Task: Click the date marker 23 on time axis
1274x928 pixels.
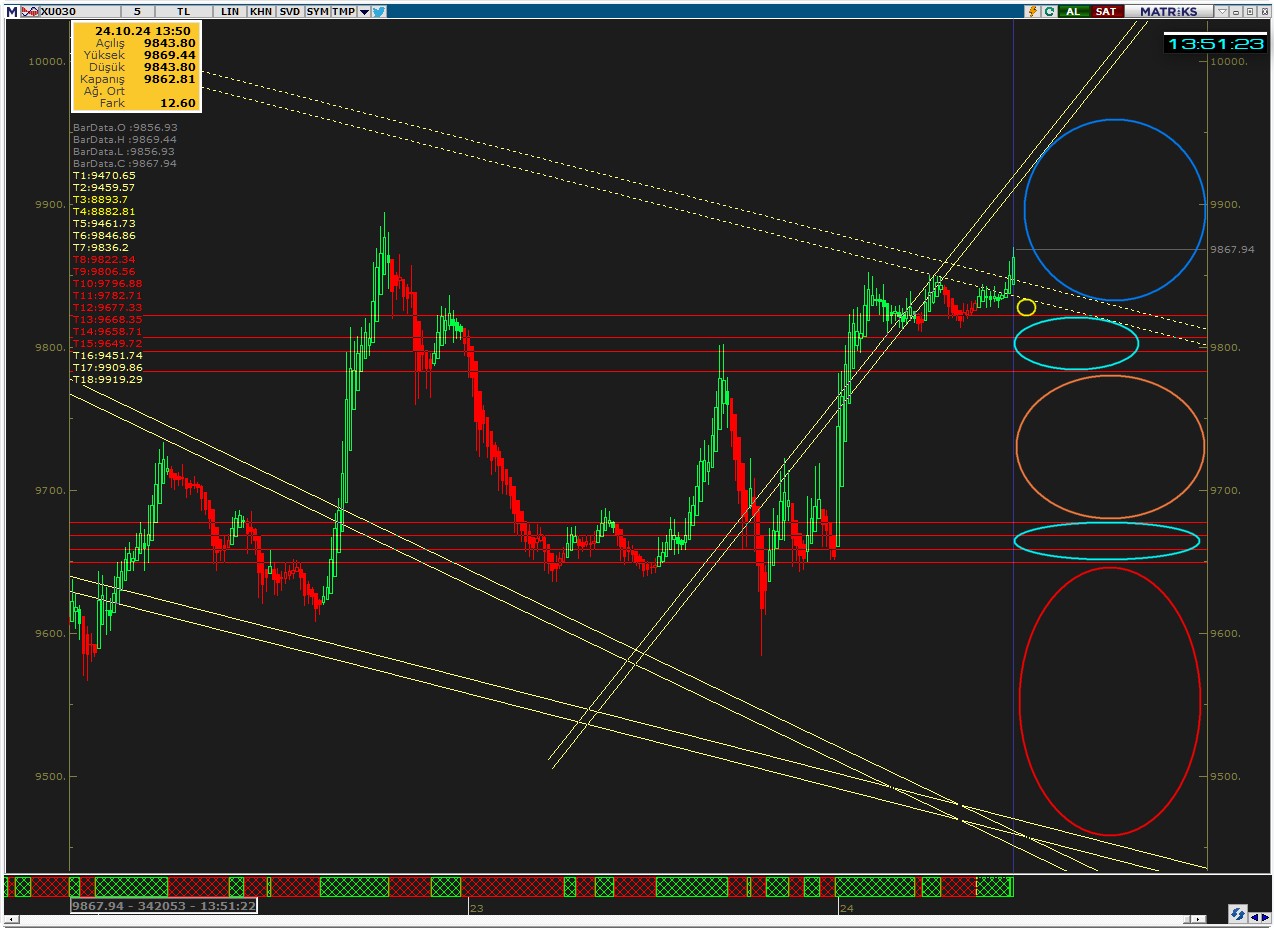Action: pyautogui.click(x=476, y=908)
